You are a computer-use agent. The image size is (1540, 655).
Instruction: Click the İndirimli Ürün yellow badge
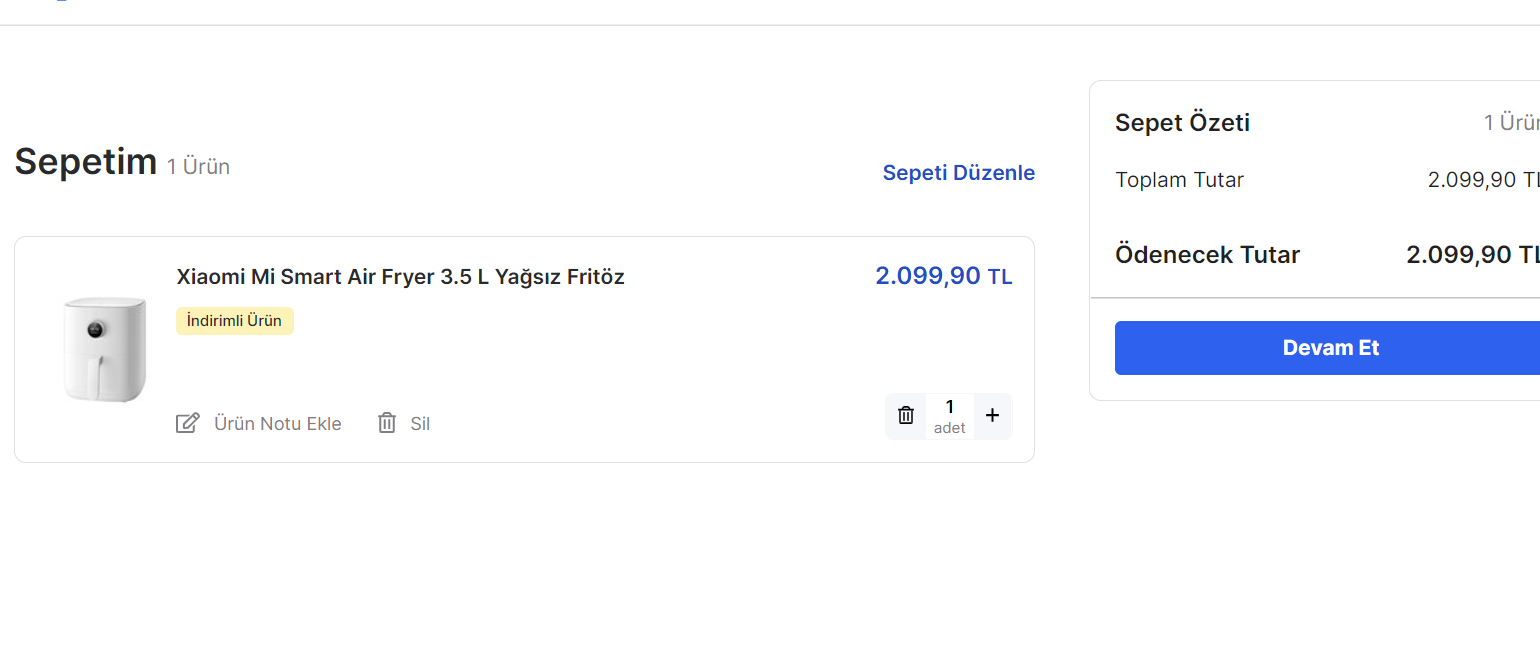pos(235,321)
